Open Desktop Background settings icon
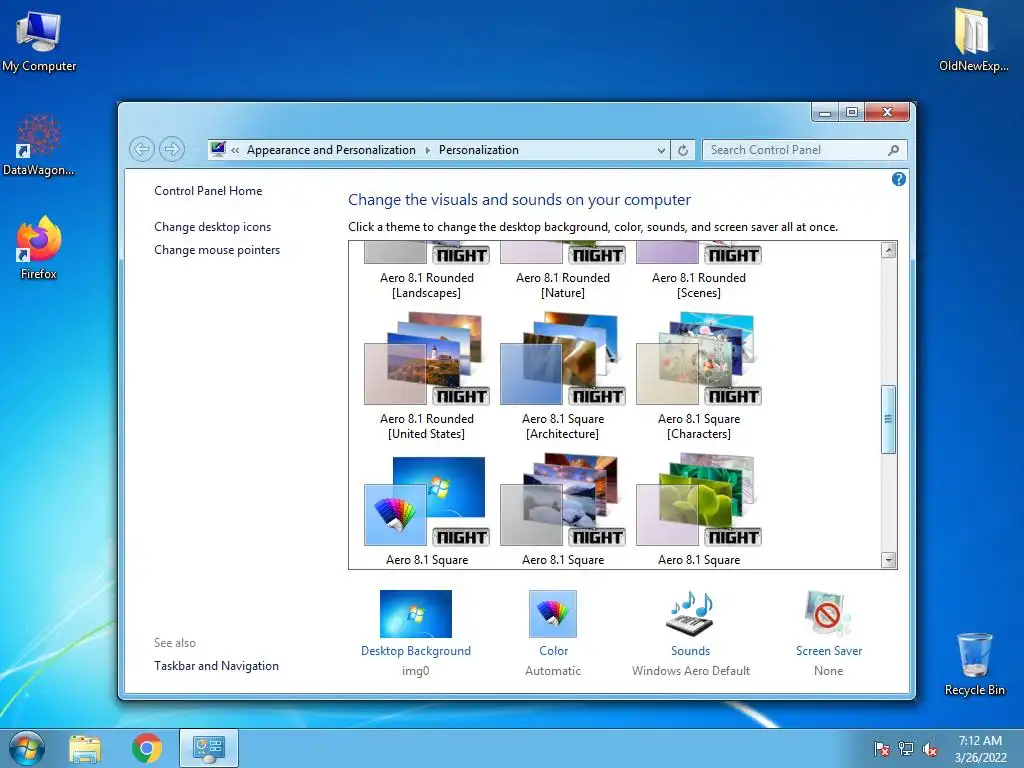Screen dimensions: 1024x768 tap(415, 614)
